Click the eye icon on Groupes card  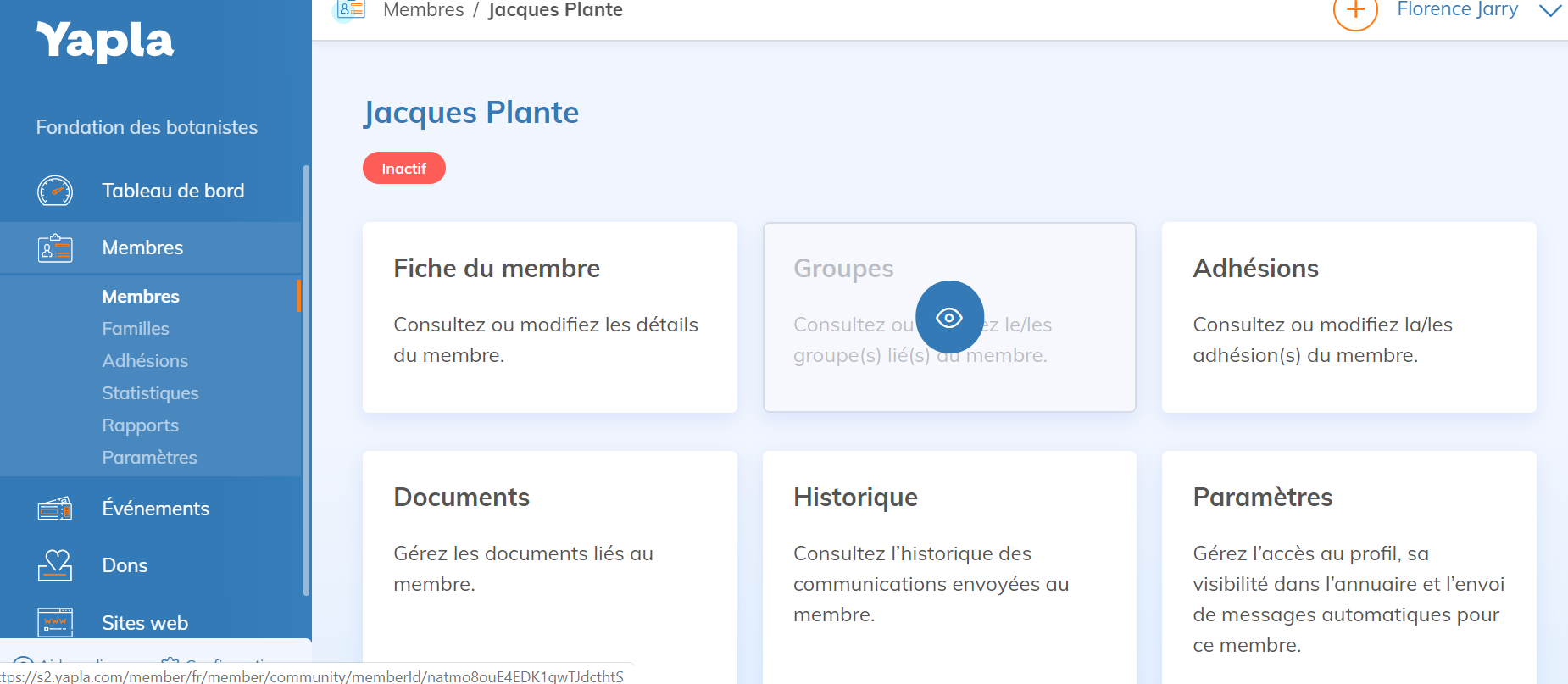click(x=949, y=317)
